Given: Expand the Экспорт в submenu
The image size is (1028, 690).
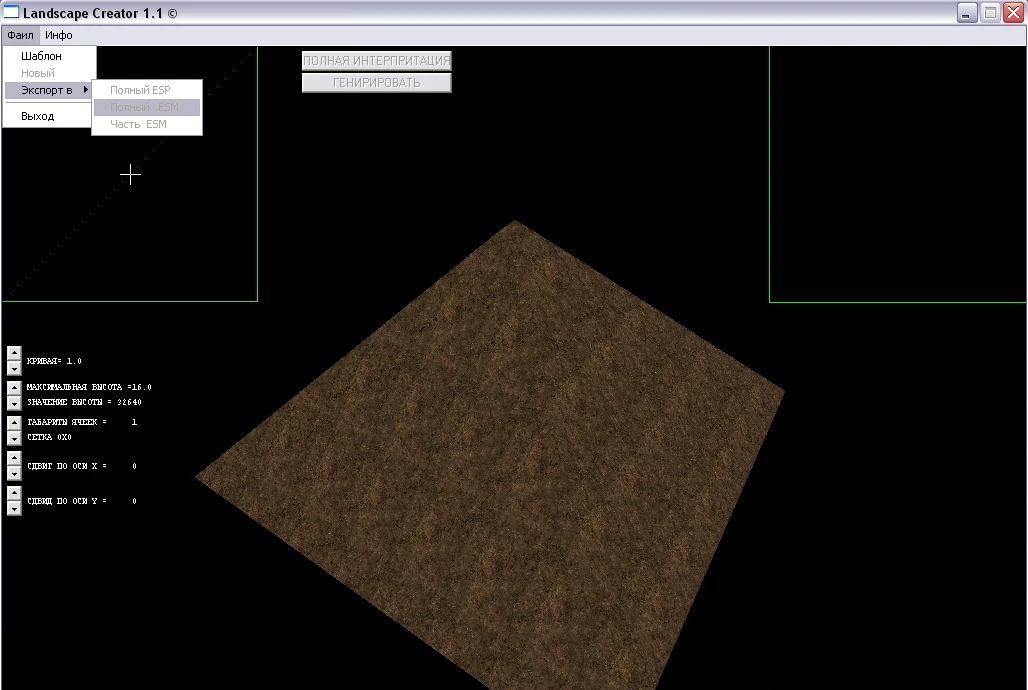Looking at the screenshot, I should click(x=45, y=88).
